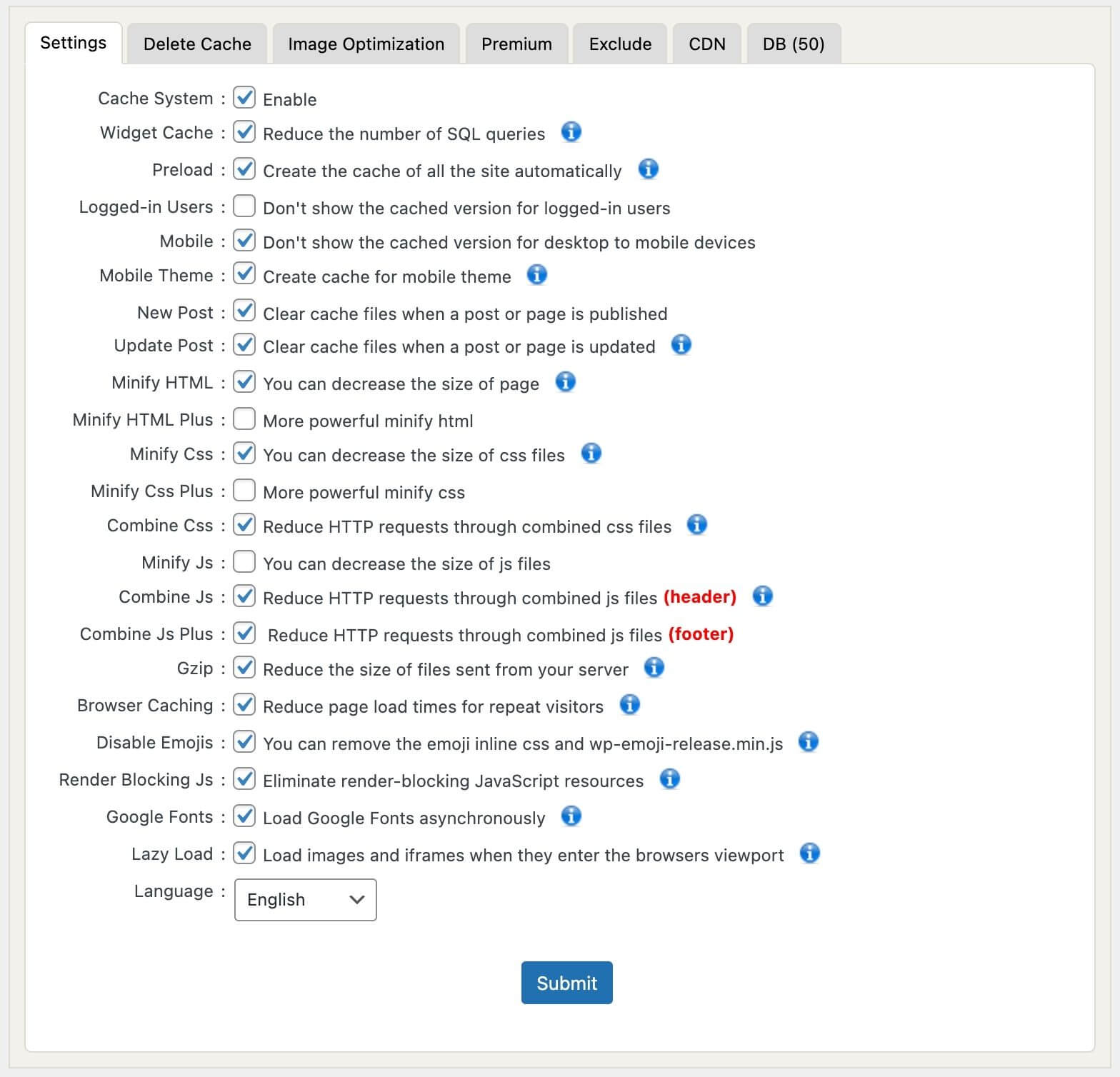Click the red "(header)" label
Screen dimensions: 1120x1077
click(x=700, y=597)
